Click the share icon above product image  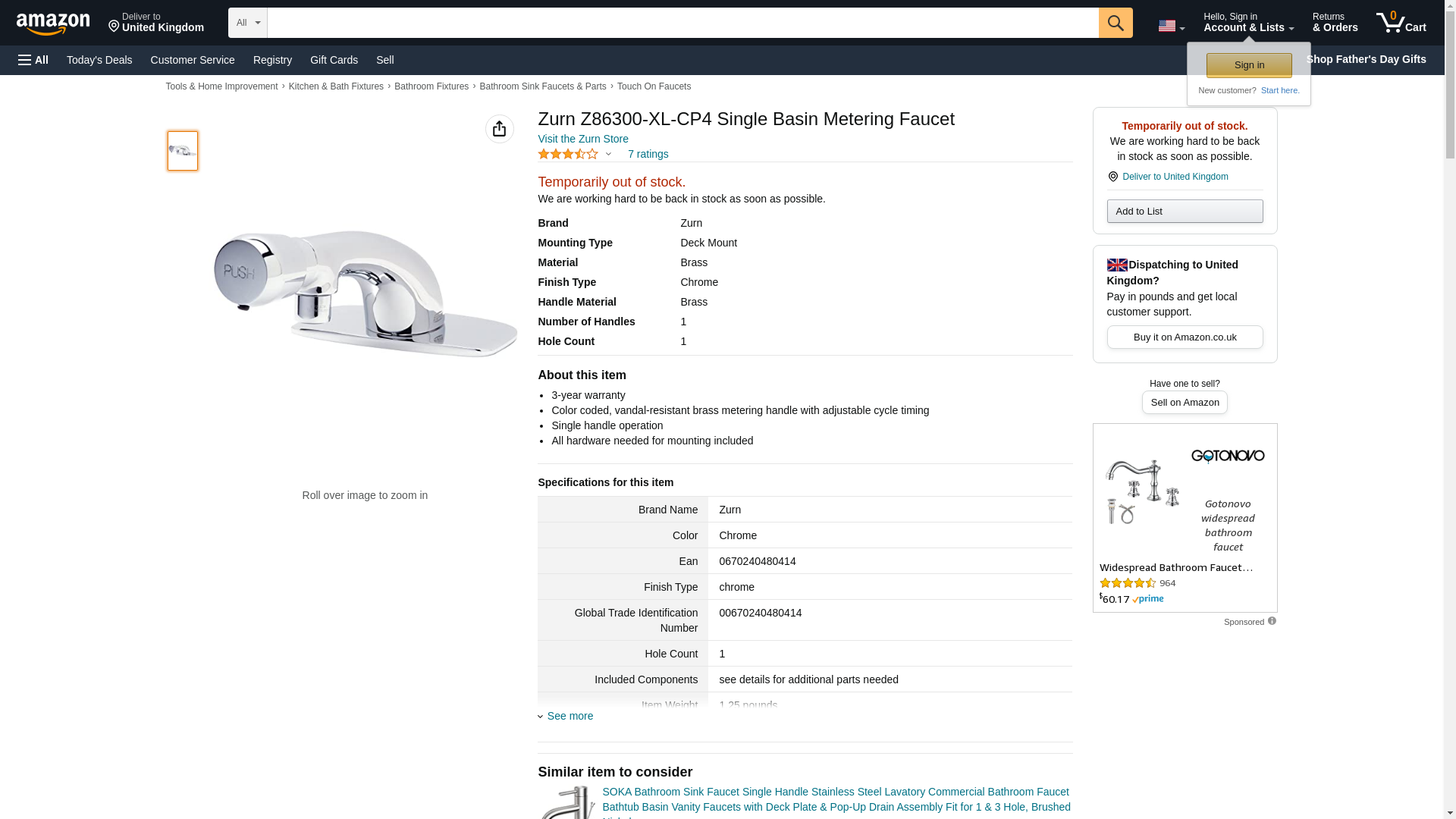click(x=499, y=129)
